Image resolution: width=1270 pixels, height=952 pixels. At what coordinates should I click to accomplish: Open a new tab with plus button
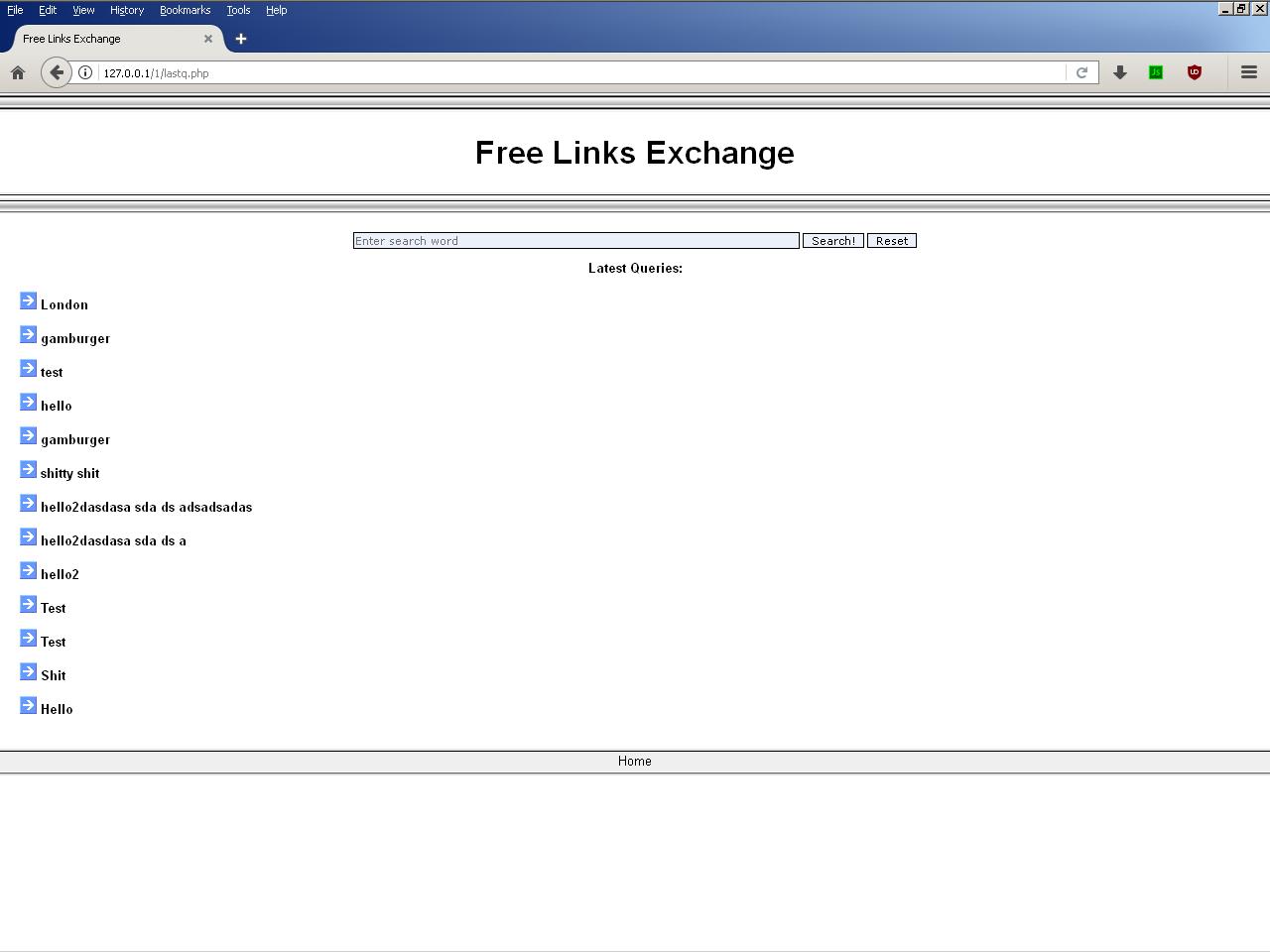(241, 39)
